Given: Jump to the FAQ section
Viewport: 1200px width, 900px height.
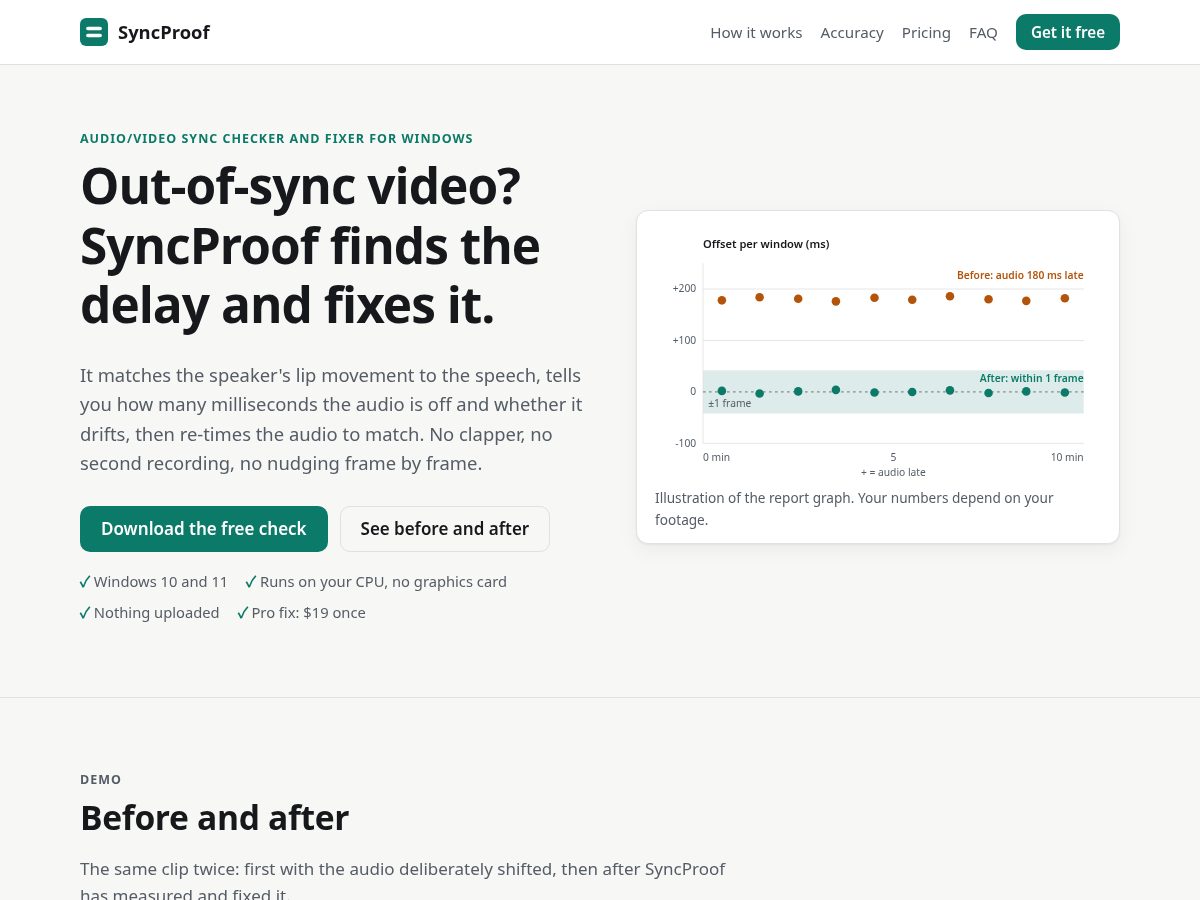Looking at the screenshot, I should click(983, 33).
